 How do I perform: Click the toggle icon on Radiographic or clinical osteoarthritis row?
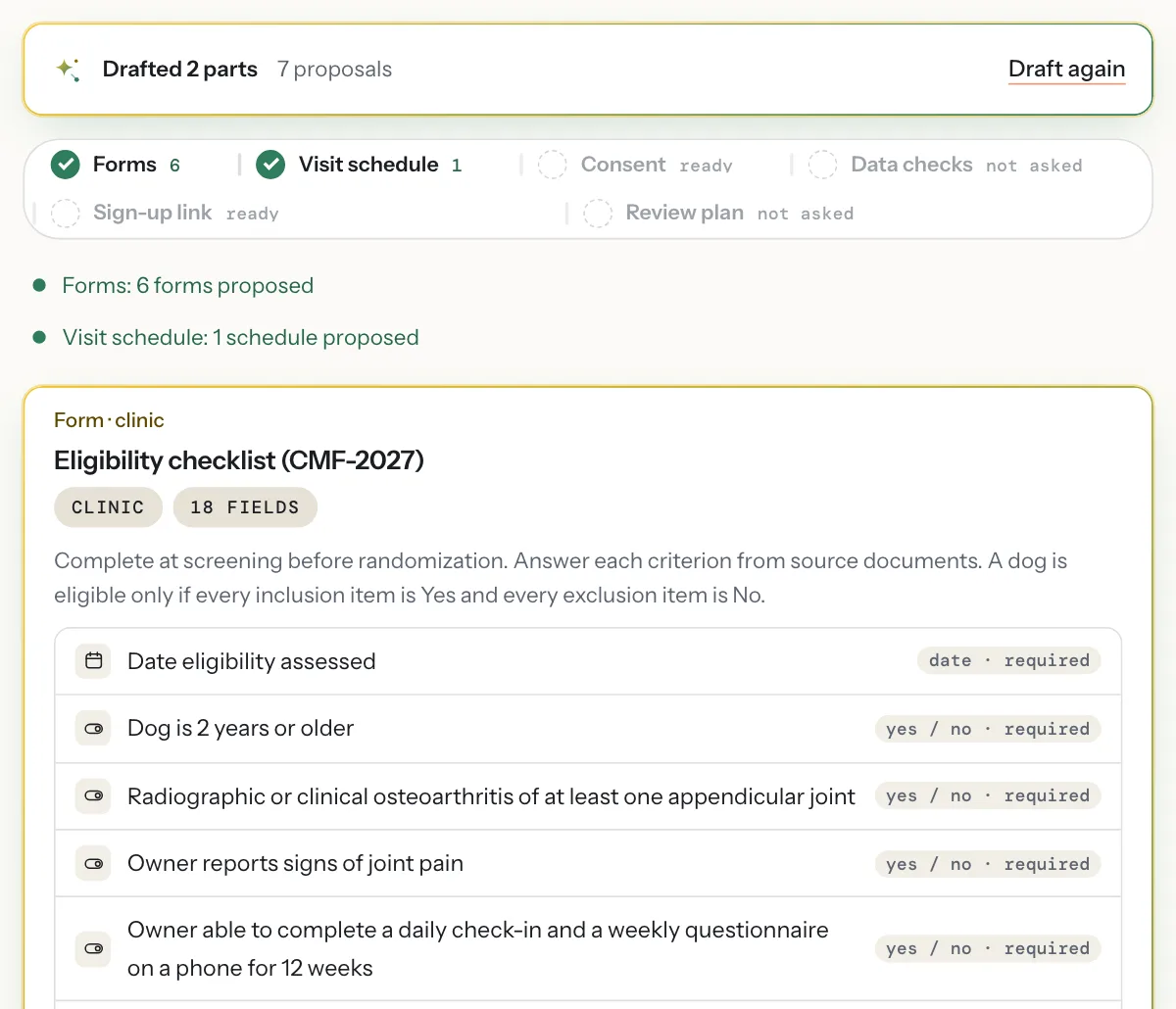pyautogui.click(x=94, y=796)
